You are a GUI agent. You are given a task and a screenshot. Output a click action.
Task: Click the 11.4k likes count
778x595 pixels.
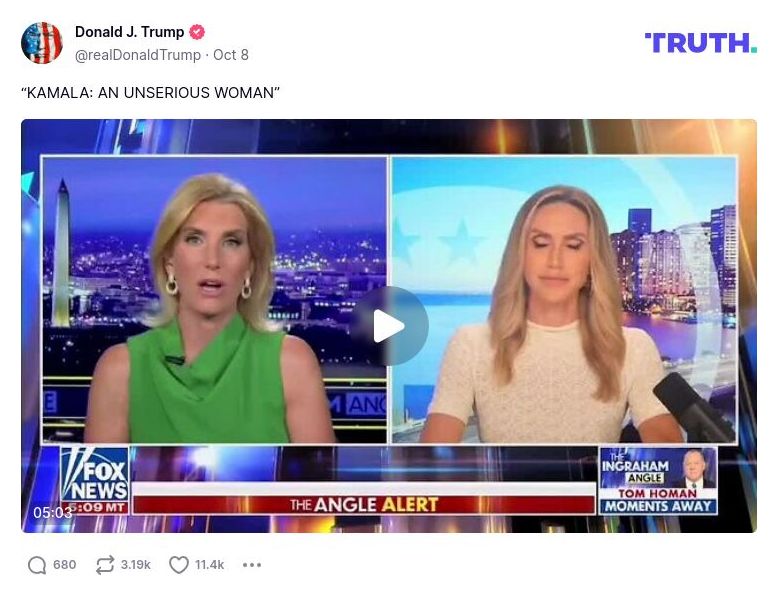[x=209, y=565]
